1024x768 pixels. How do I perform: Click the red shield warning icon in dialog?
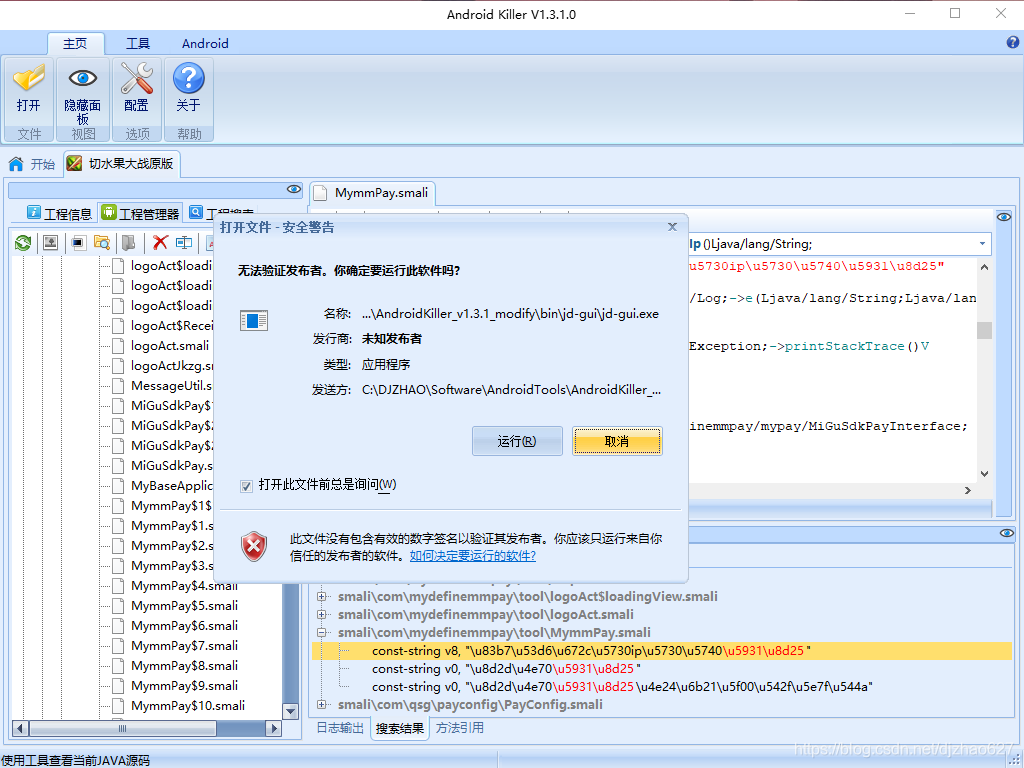coord(254,547)
